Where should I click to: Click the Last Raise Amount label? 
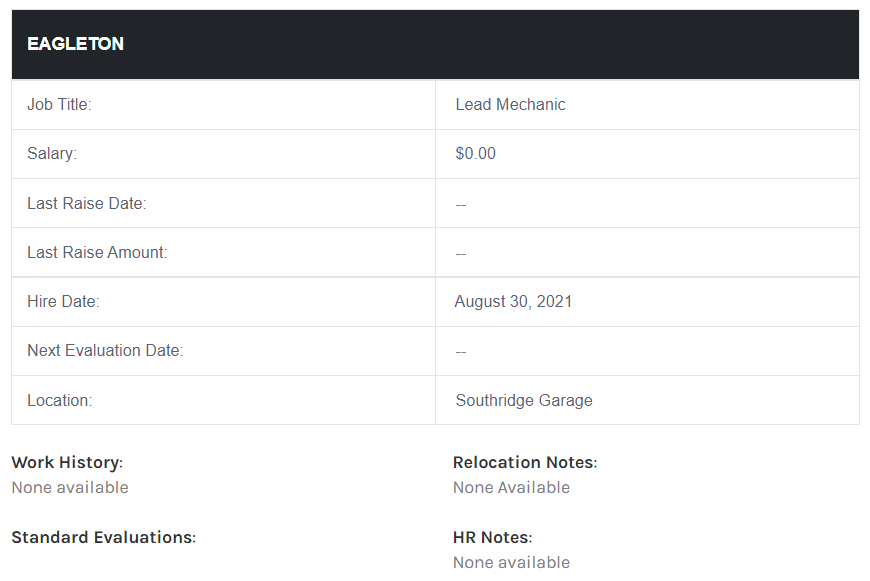click(97, 252)
